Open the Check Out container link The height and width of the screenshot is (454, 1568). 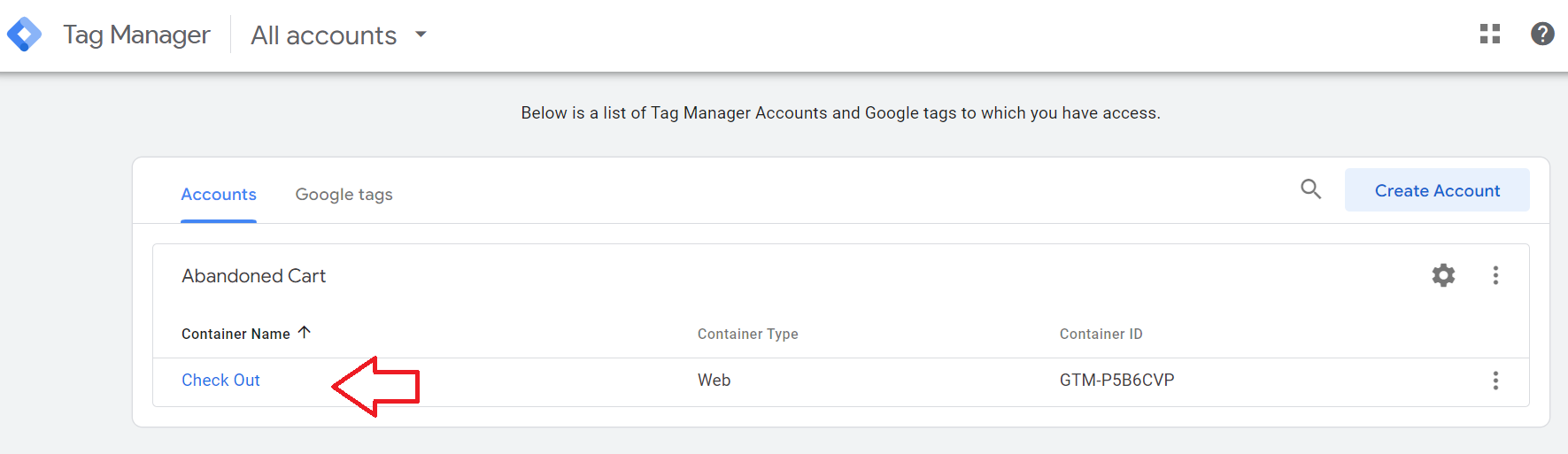(220, 380)
